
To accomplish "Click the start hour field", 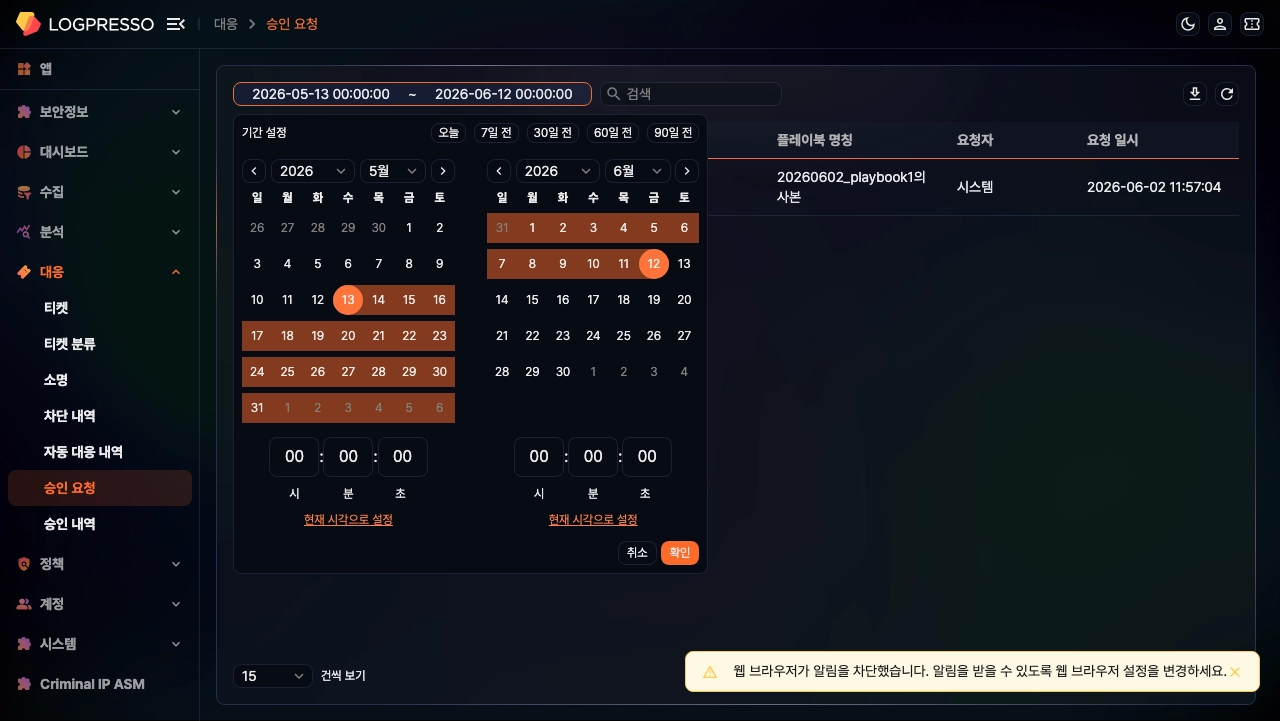I will click(294, 457).
